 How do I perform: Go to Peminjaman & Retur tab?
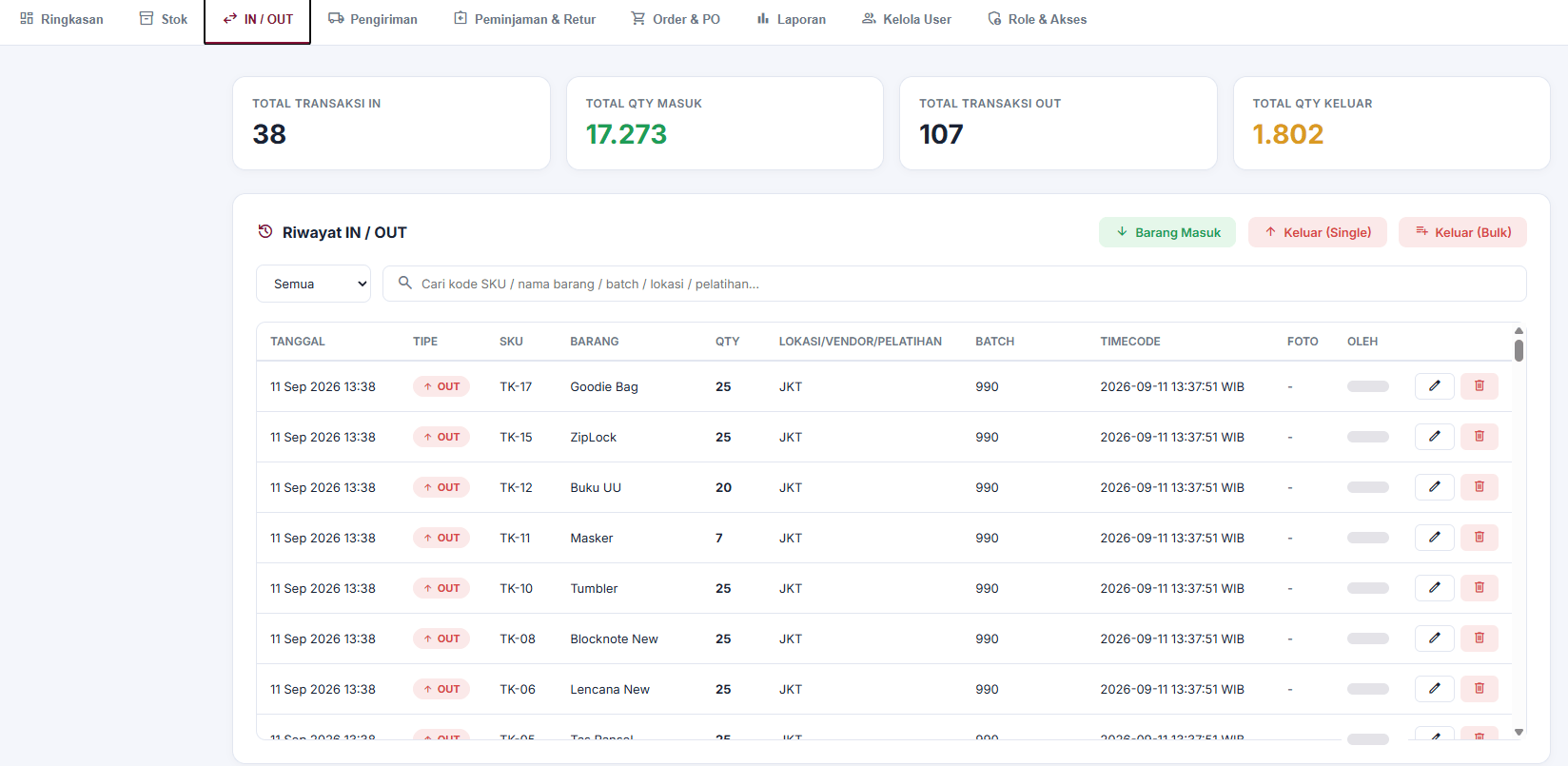coord(524,19)
